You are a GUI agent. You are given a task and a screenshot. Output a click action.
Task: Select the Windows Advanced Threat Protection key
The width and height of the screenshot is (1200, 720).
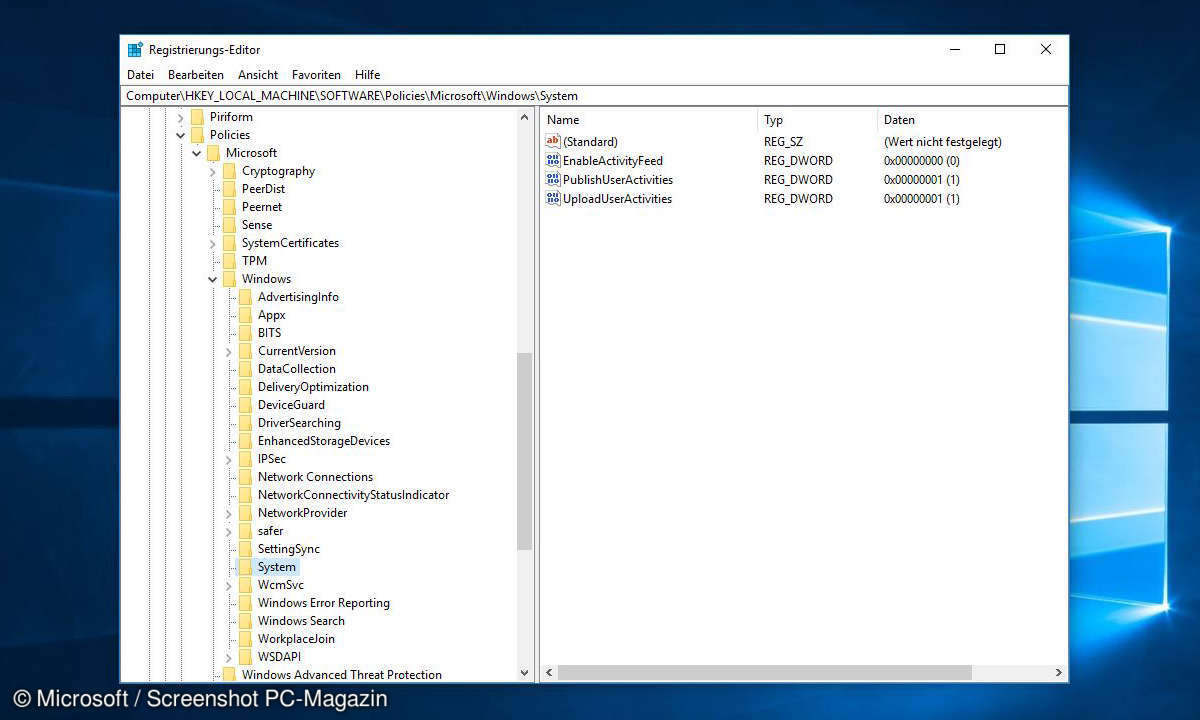341,675
